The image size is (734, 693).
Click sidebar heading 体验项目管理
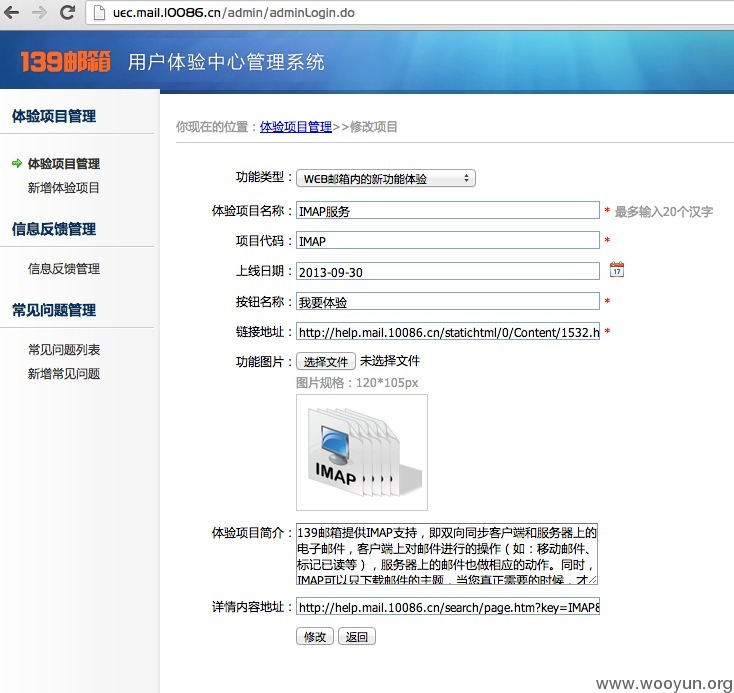tap(54, 116)
